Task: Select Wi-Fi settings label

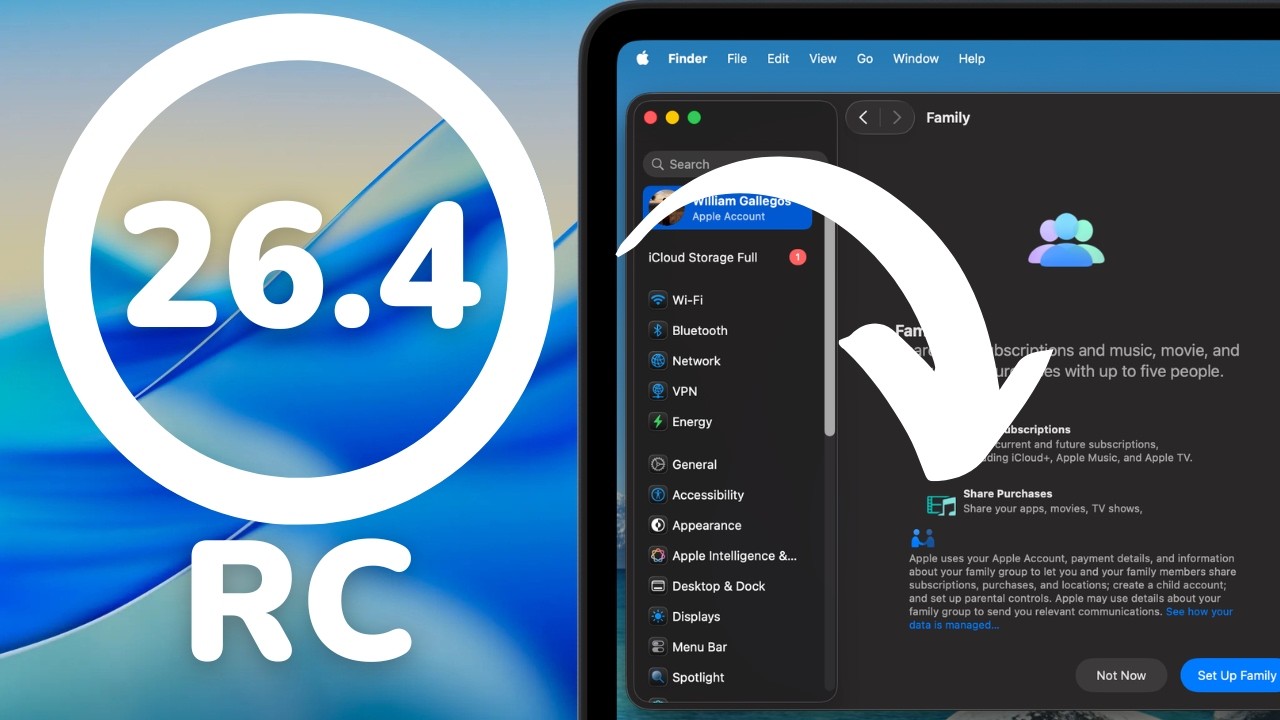Action: tap(687, 300)
